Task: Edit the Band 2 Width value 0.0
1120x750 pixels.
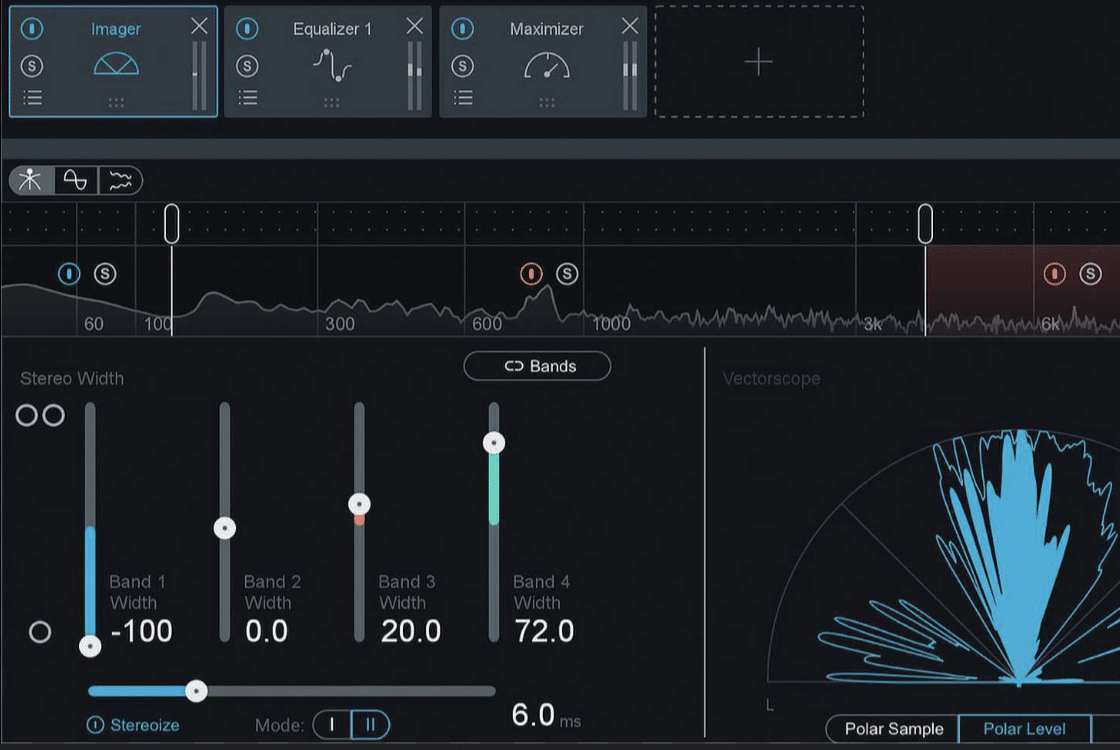Action: click(x=266, y=631)
